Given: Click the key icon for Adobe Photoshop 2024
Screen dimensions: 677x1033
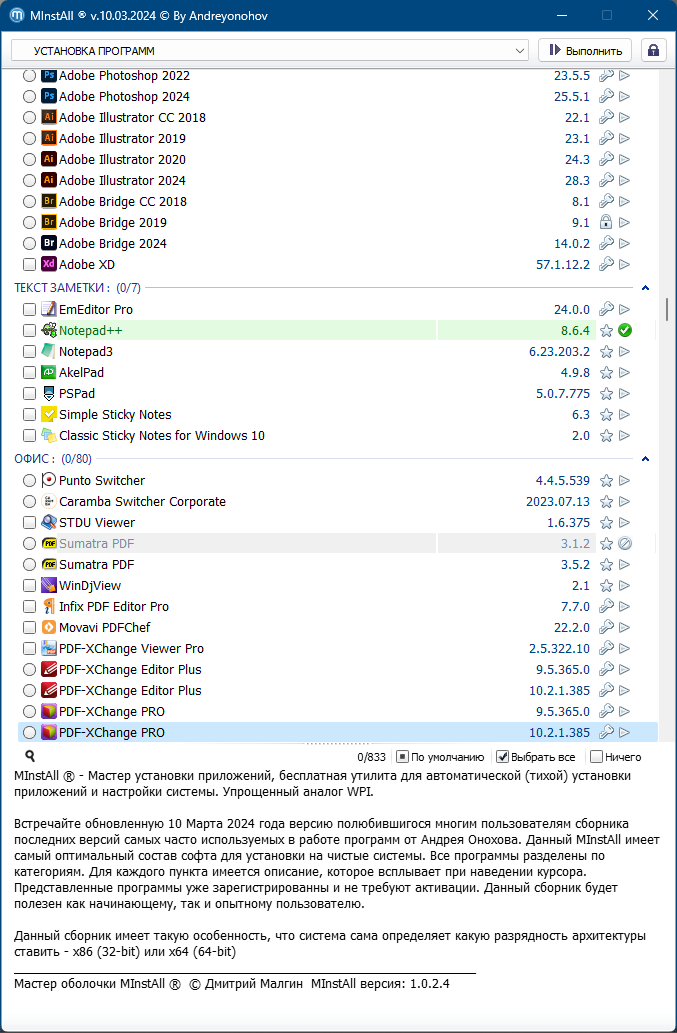Looking at the screenshot, I should point(606,97).
